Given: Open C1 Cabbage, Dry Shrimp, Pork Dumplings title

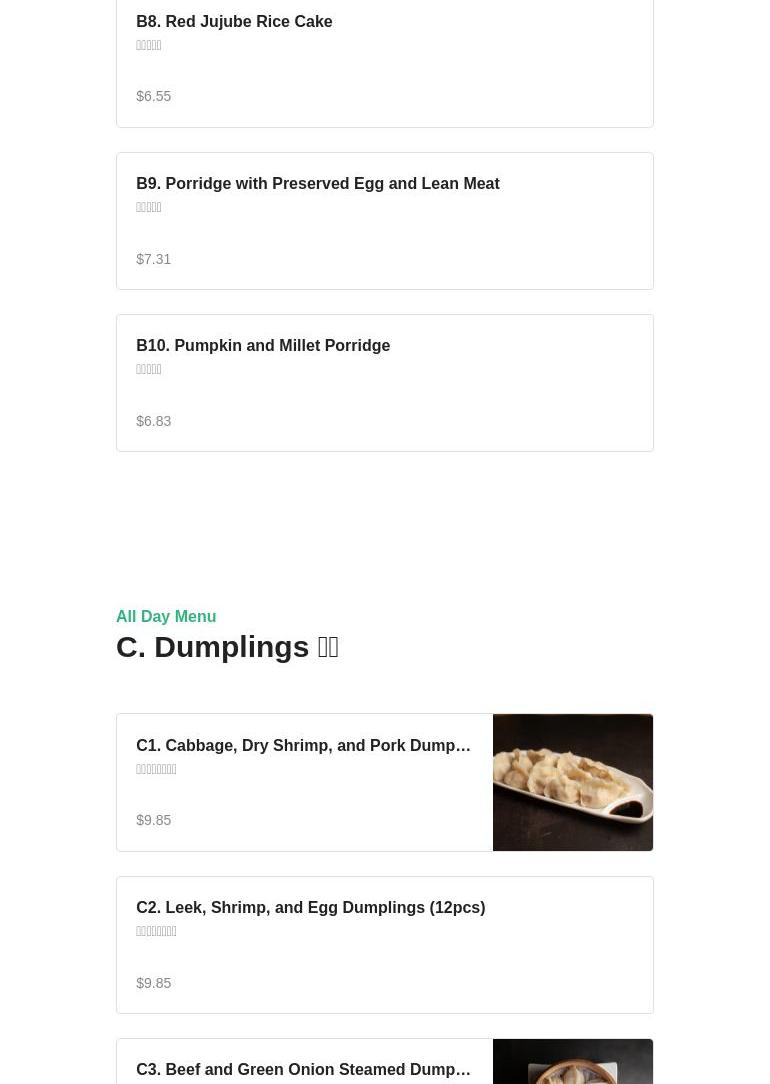Looking at the screenshot, I should tap(303, 745).
